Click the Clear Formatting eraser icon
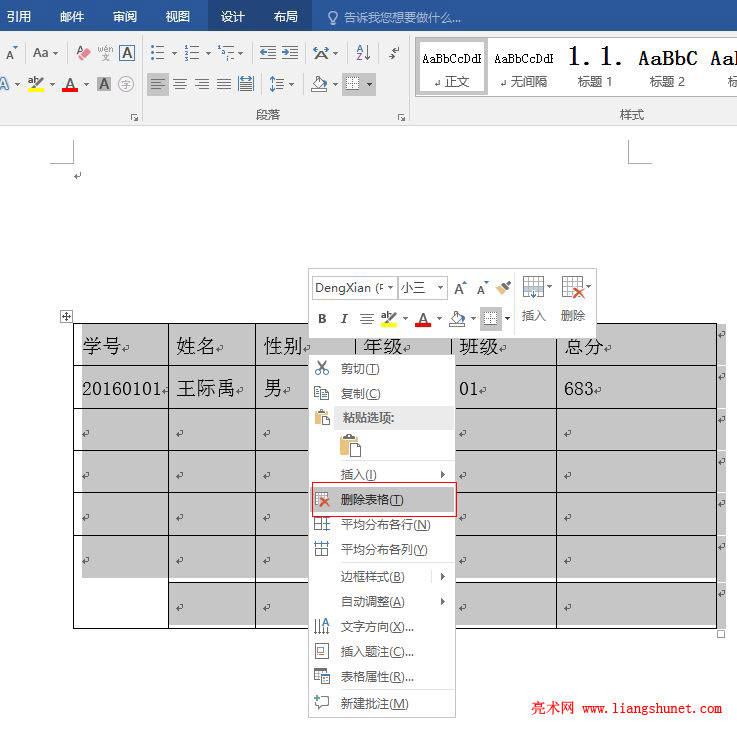The width and height of the screenshot is (737, 731). click(83, 53)
